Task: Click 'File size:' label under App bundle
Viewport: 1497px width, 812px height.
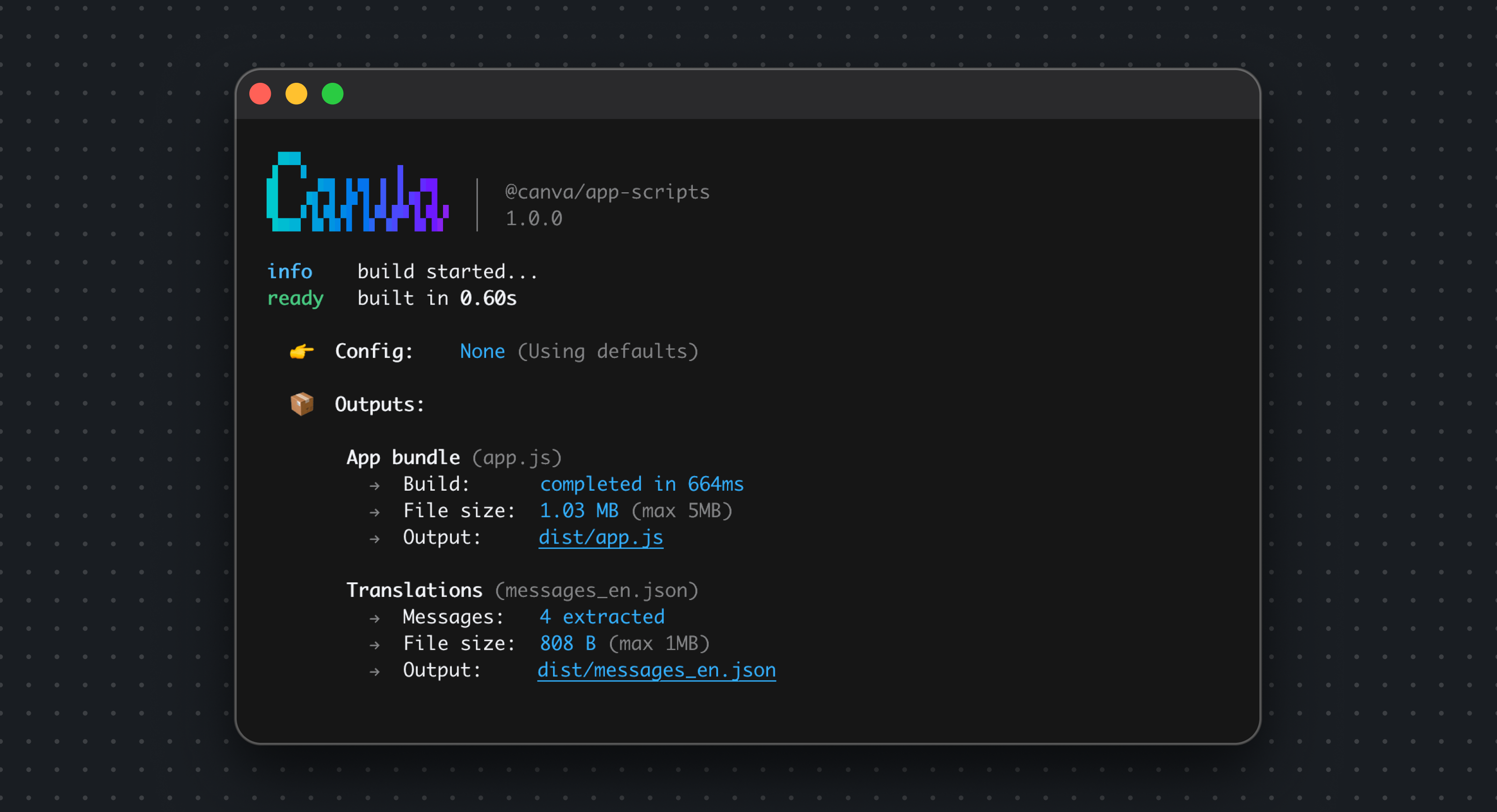Action: tap(459, 511)
